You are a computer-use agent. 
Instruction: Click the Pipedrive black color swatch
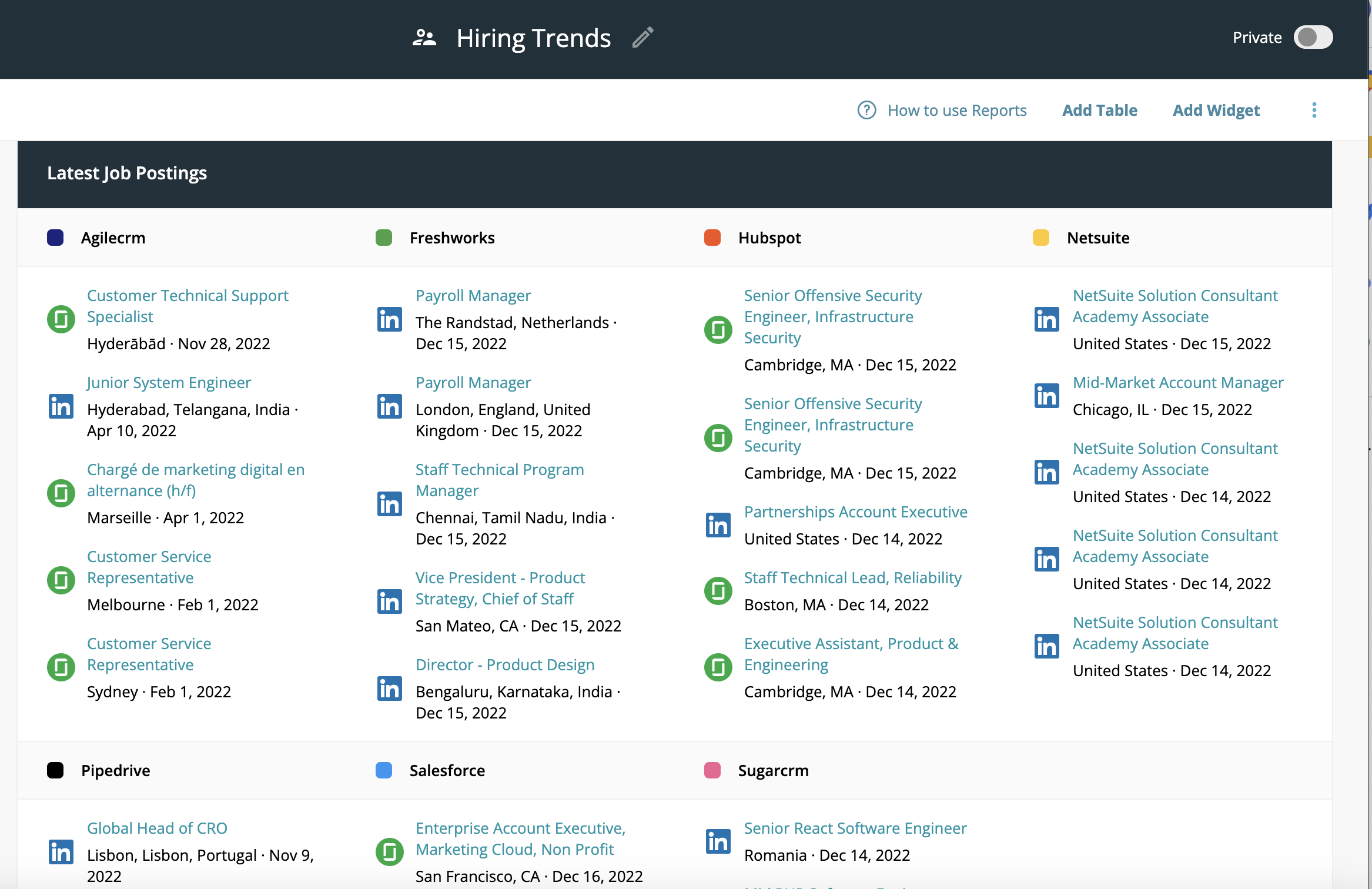[x=55, y=770]
